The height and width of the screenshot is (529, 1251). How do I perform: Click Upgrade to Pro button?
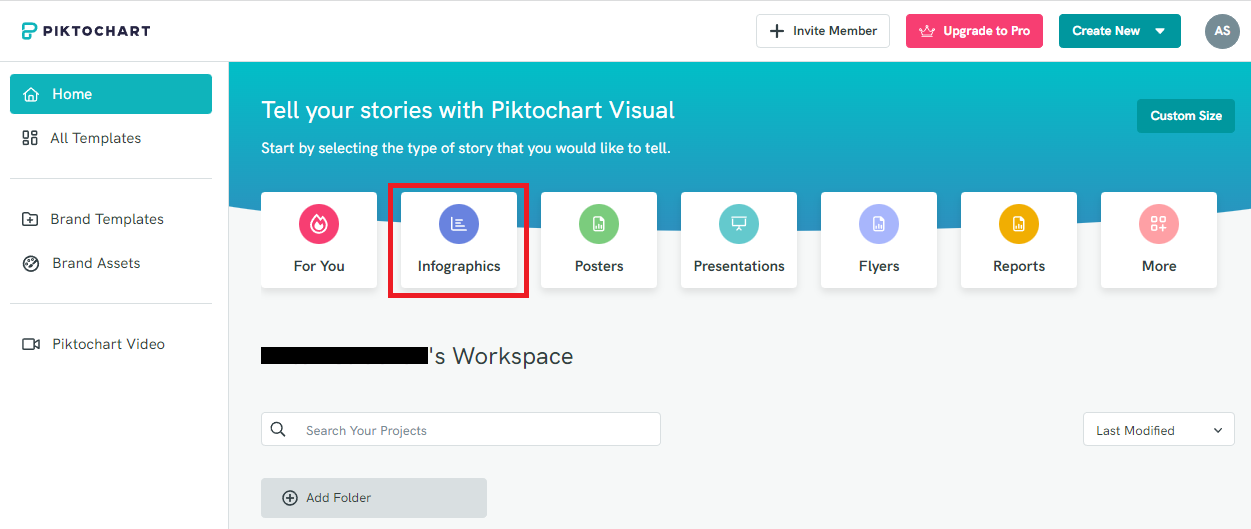(x=974, y=31)
